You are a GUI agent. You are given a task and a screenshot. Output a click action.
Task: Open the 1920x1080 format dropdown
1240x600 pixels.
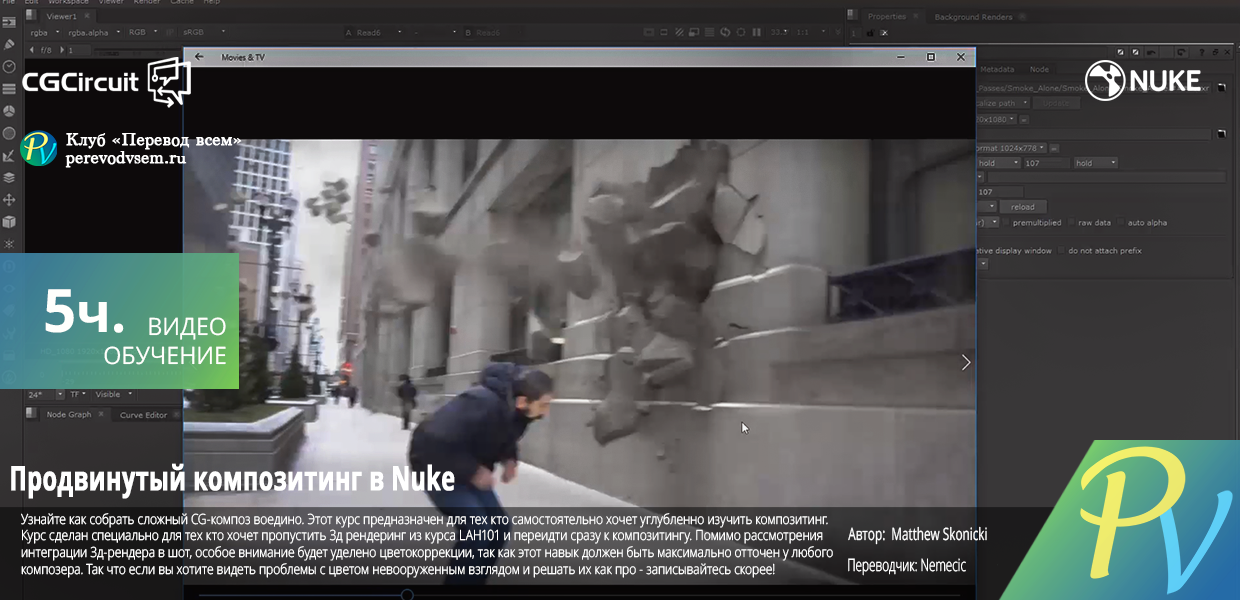tap(996, 119)
